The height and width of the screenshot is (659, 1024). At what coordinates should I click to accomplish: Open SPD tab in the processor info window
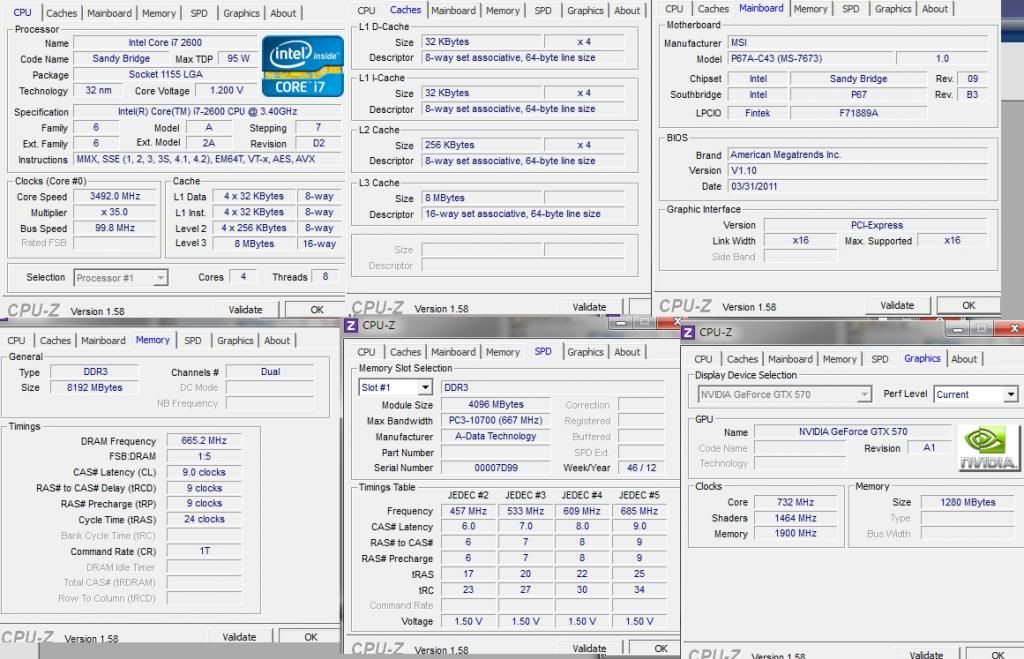[199, 13]
